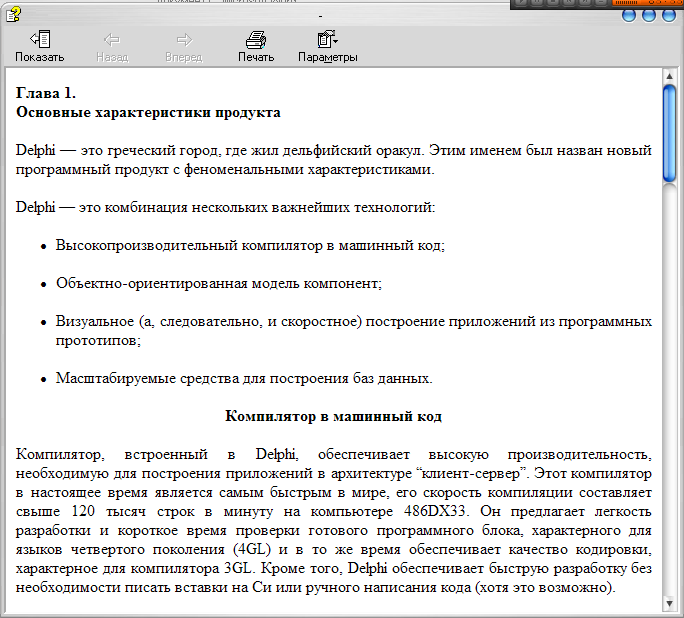Click the leftmost blue title-bar window button
This screenshot has width=684, height=618.
(629, 15)
